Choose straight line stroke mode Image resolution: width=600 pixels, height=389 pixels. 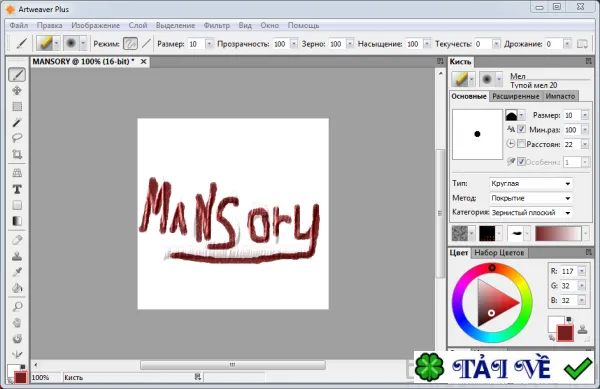click(x=146, y=44)
